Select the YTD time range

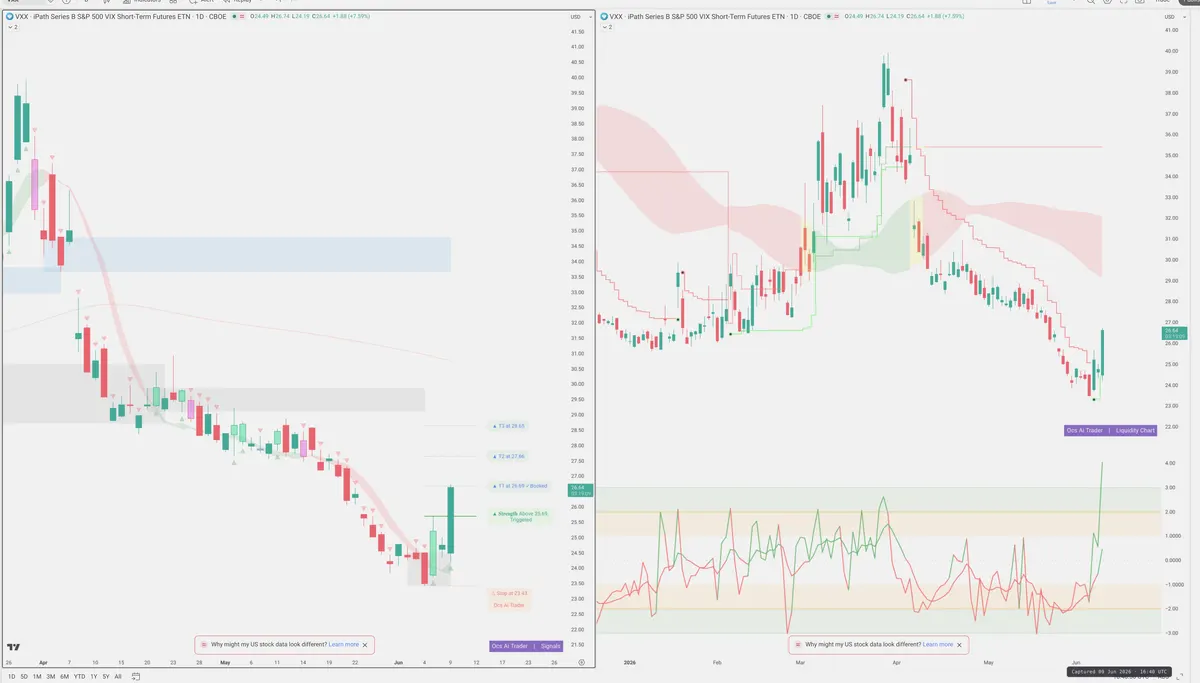click(79, 677)
